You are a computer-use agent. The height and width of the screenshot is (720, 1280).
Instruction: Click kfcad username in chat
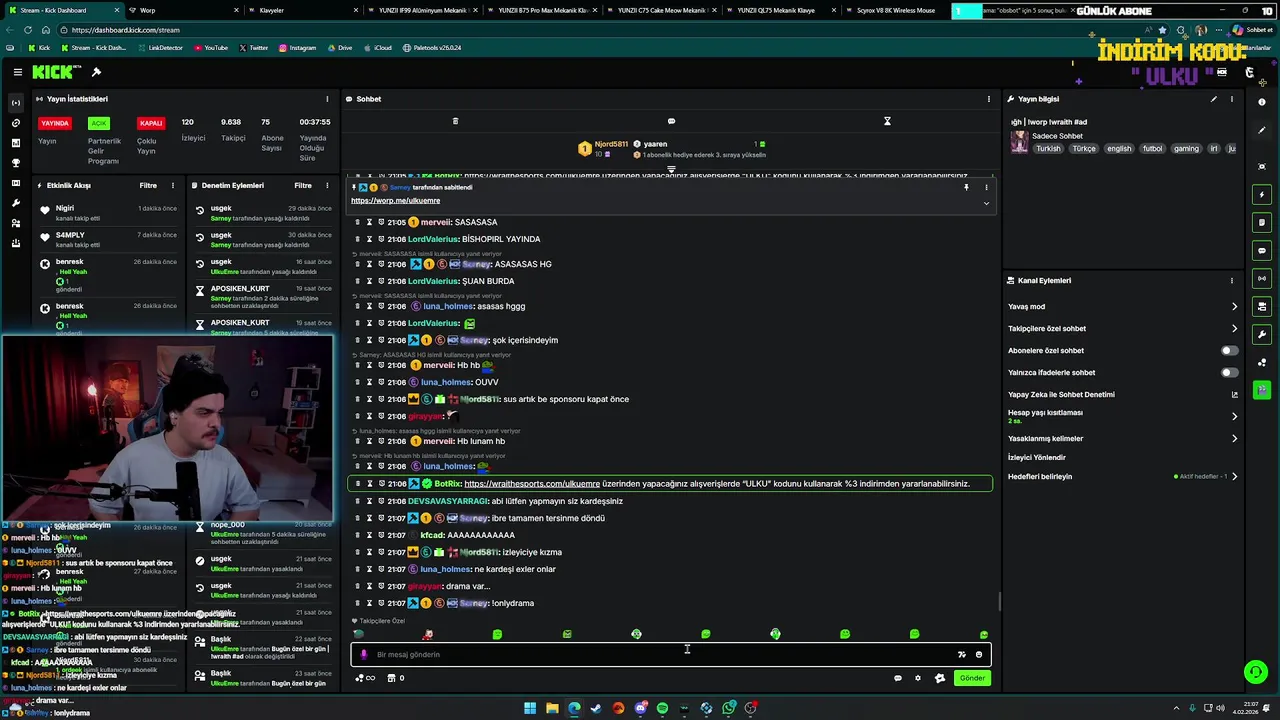click(432, 535)
